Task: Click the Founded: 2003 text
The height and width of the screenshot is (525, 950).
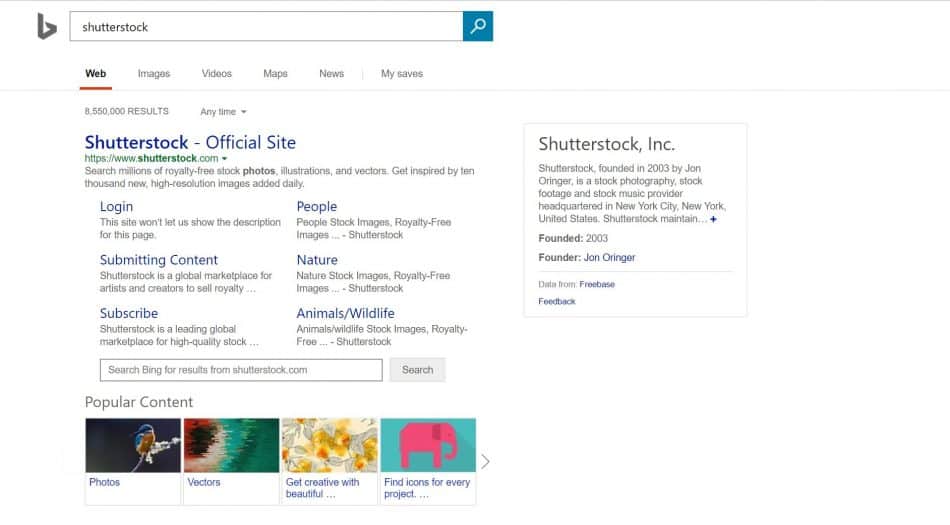Action: [x=573, y=239]
